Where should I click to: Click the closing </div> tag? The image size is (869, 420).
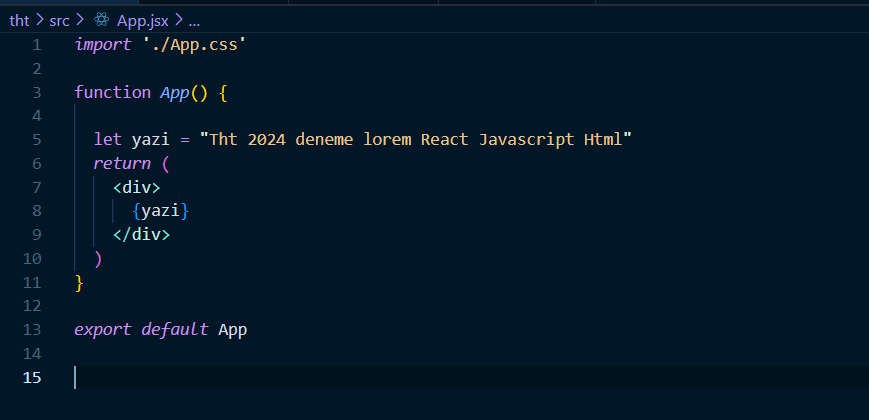141,235
